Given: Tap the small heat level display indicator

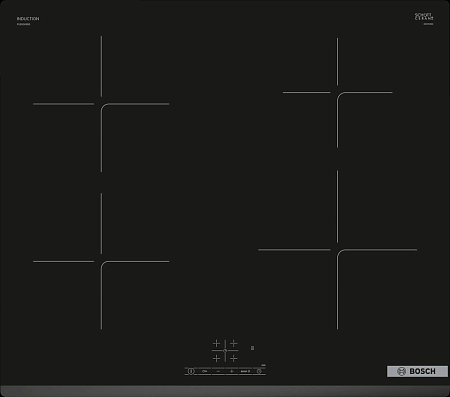Looking at the screenshot, I should point(252,348).
